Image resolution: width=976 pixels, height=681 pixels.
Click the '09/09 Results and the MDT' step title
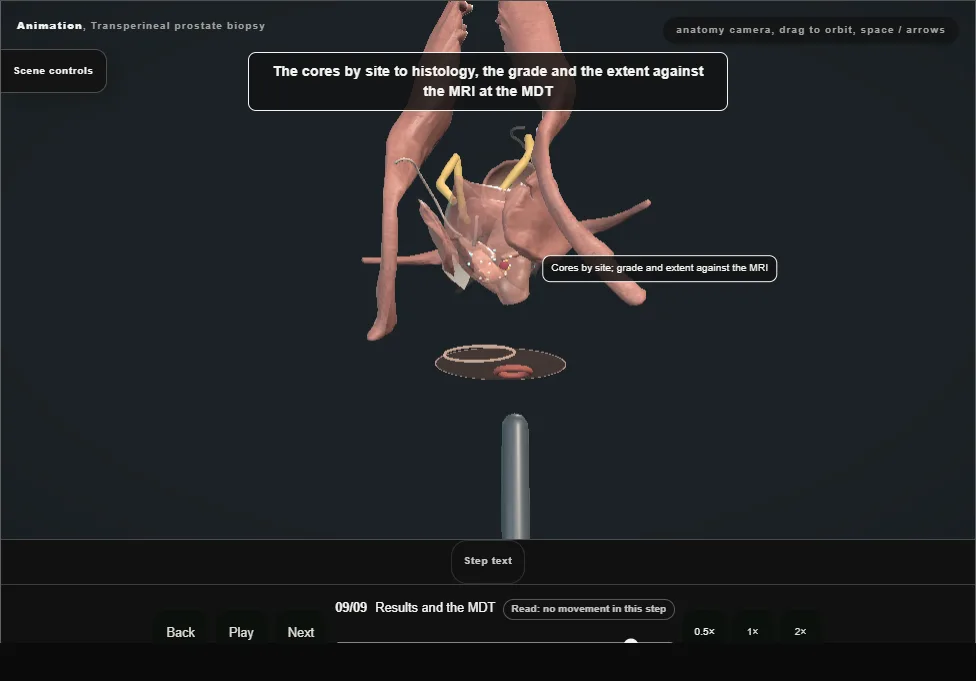tap(415, 608)
